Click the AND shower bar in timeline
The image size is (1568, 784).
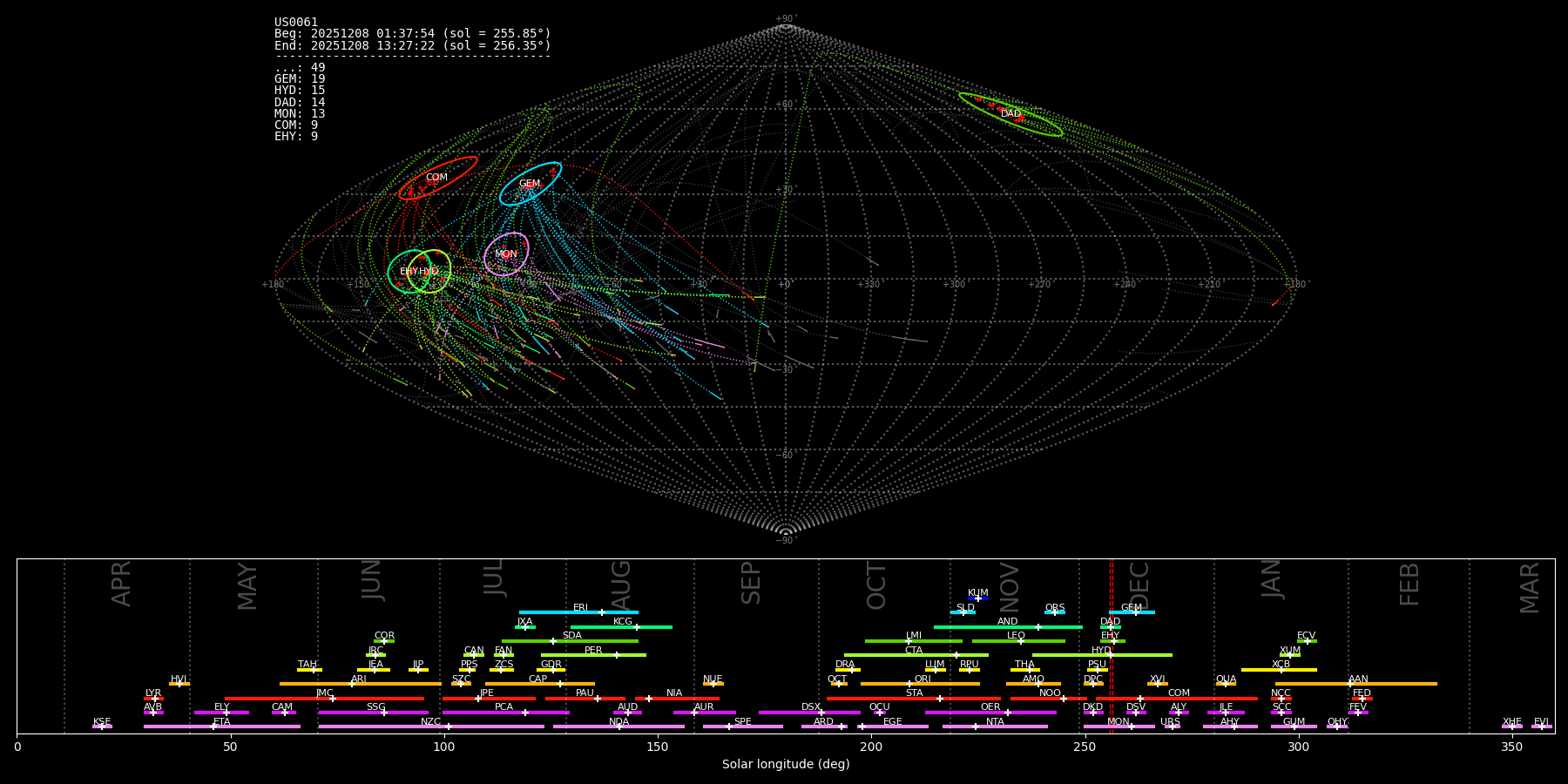tap(1009, 627)
